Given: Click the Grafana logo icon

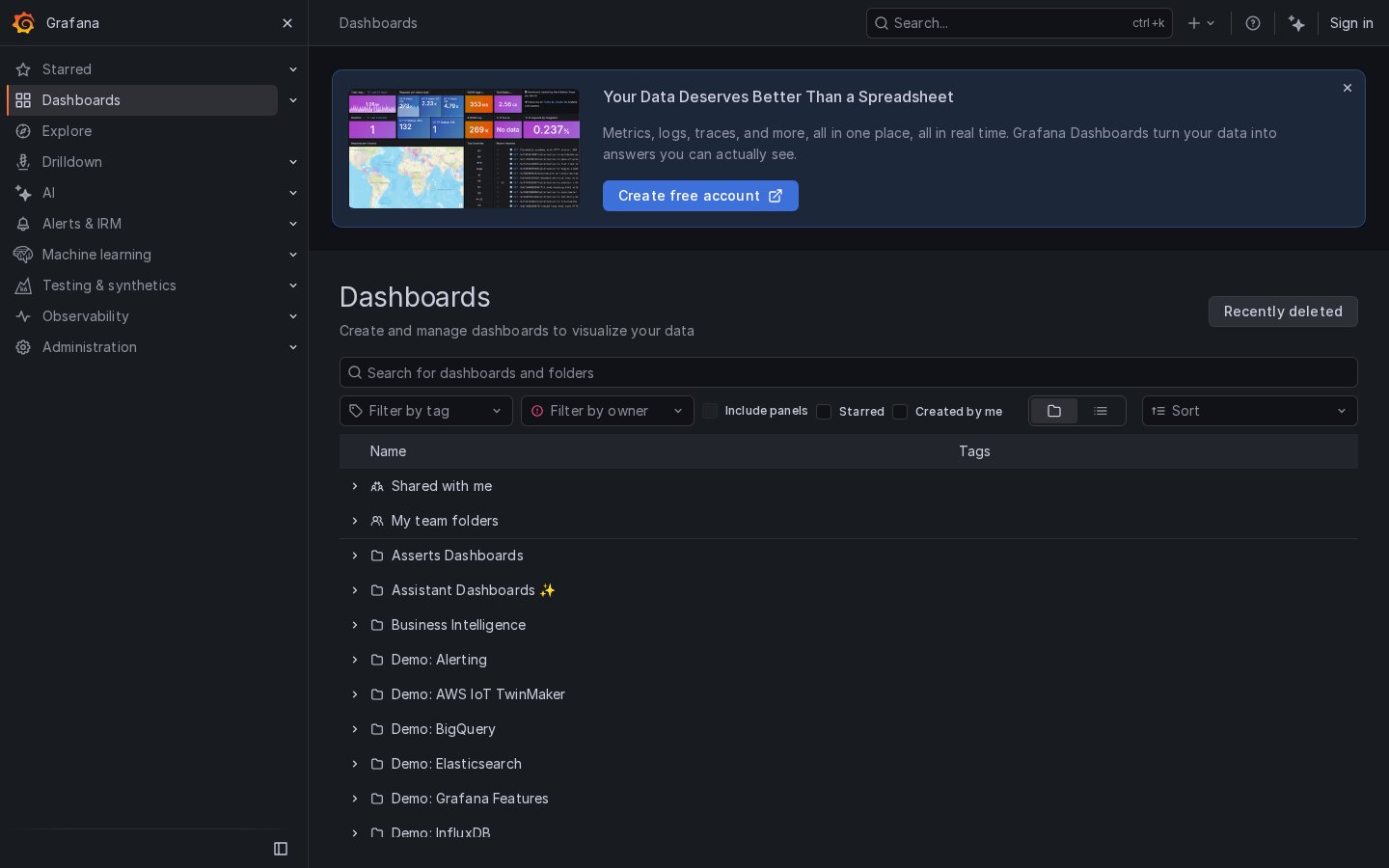Looking at the screenshot, I should [23, 23].
